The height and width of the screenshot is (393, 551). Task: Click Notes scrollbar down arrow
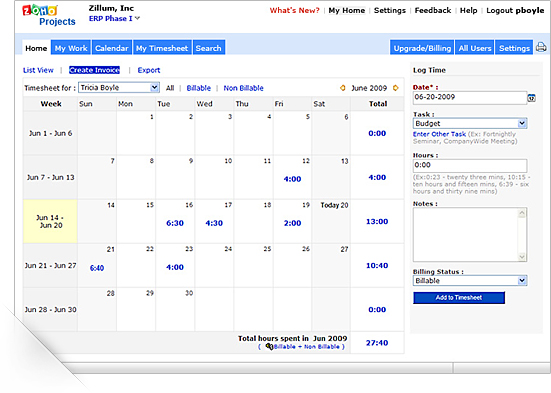522,257
